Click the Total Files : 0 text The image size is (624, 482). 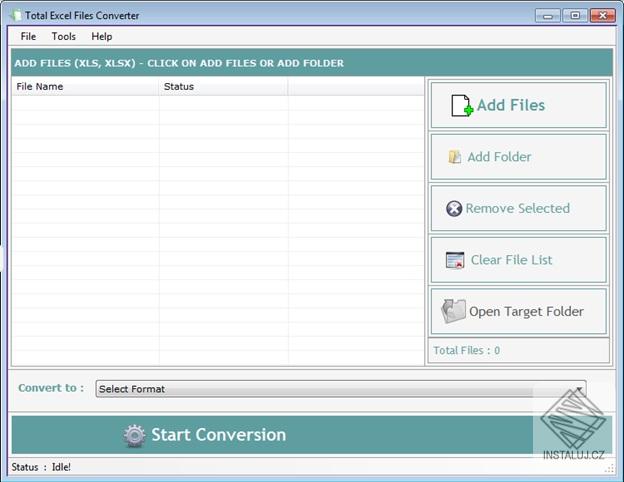pyautogui.click(x=466, y=350)
